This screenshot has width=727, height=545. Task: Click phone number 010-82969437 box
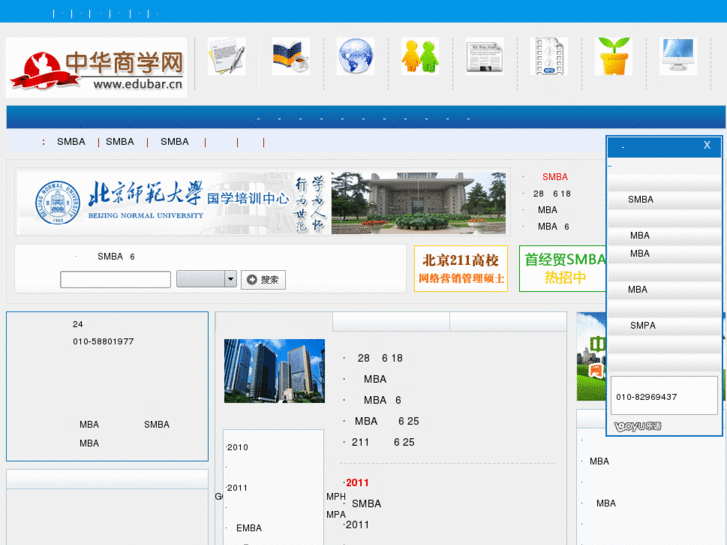click(664, 396)
